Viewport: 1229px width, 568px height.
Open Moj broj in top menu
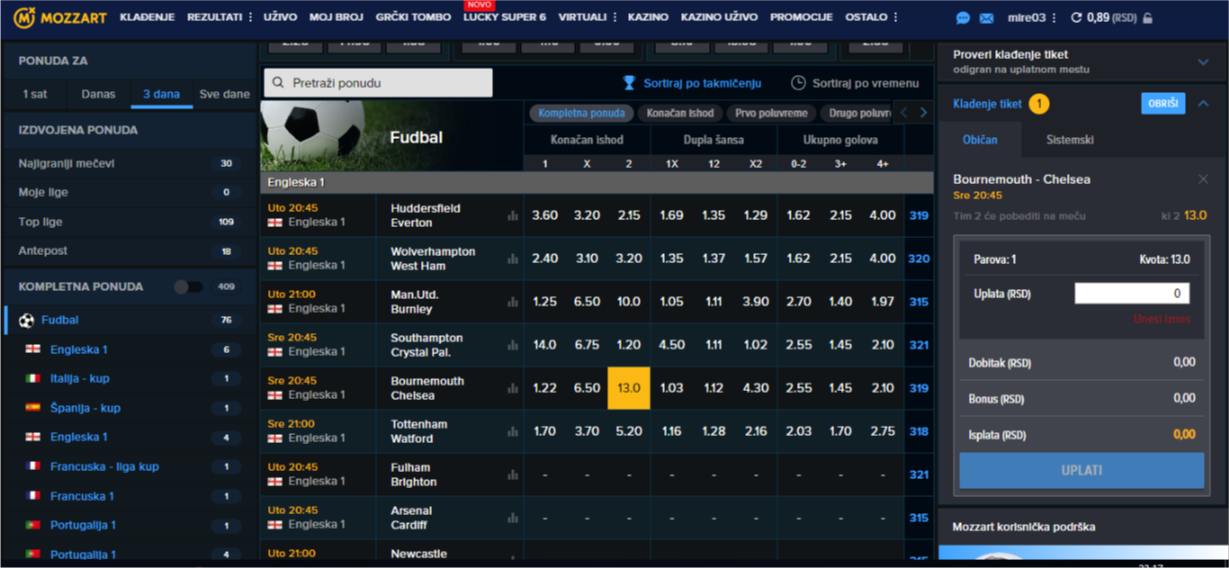(x=337, y=18)
